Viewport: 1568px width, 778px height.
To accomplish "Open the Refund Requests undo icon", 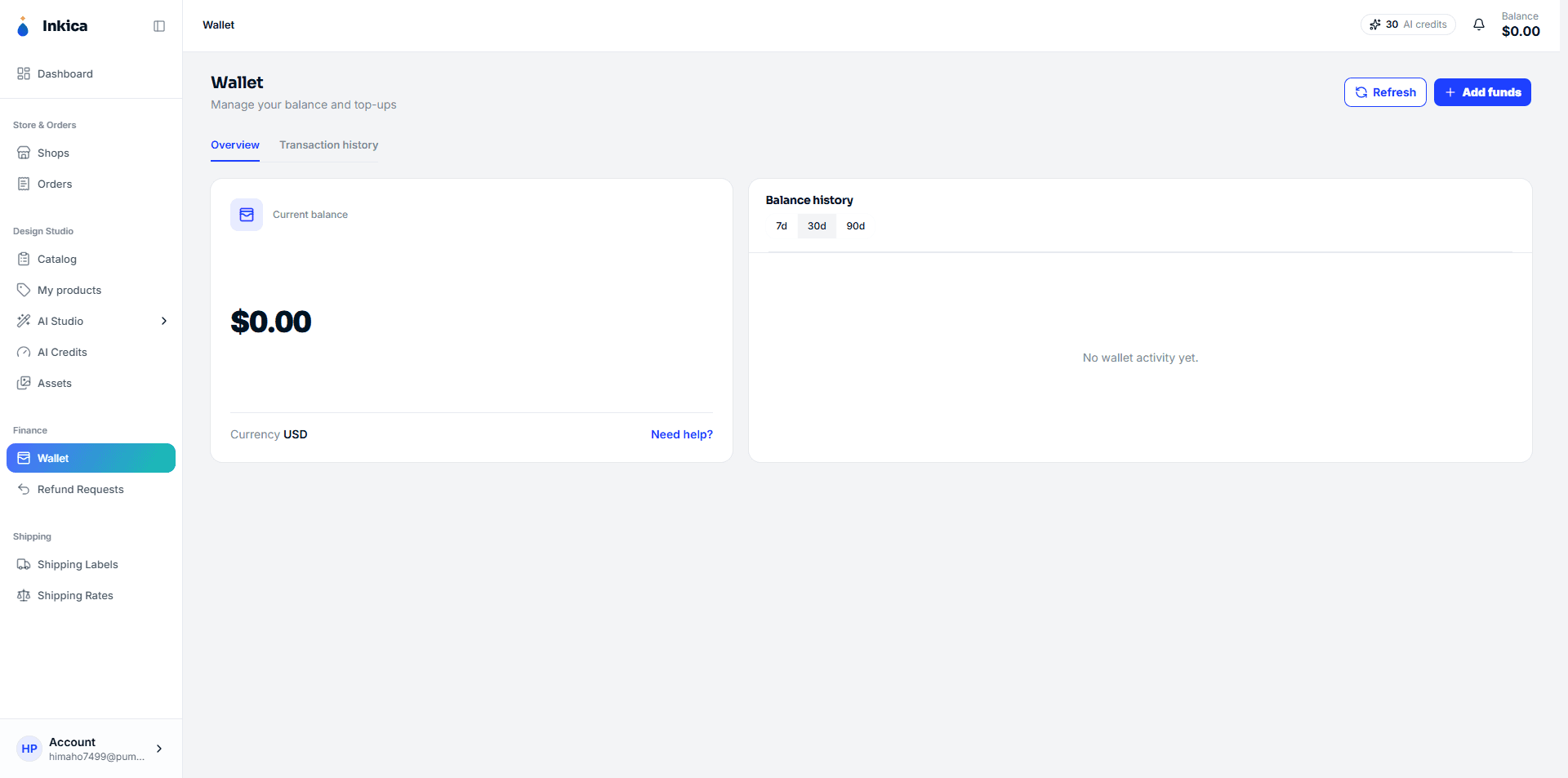I will tap(24, 489).
